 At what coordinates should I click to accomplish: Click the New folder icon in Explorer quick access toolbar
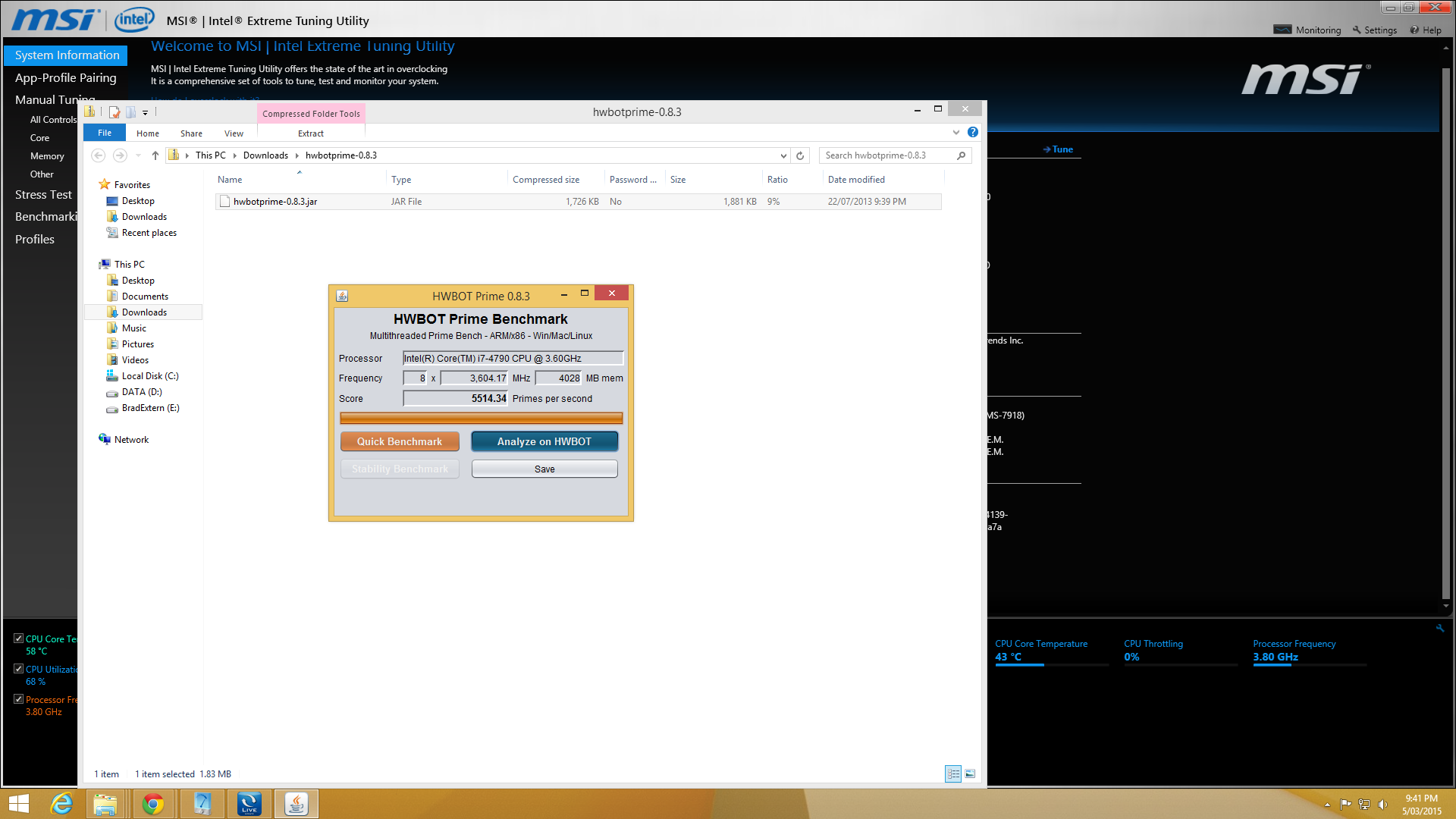[131, 112]
